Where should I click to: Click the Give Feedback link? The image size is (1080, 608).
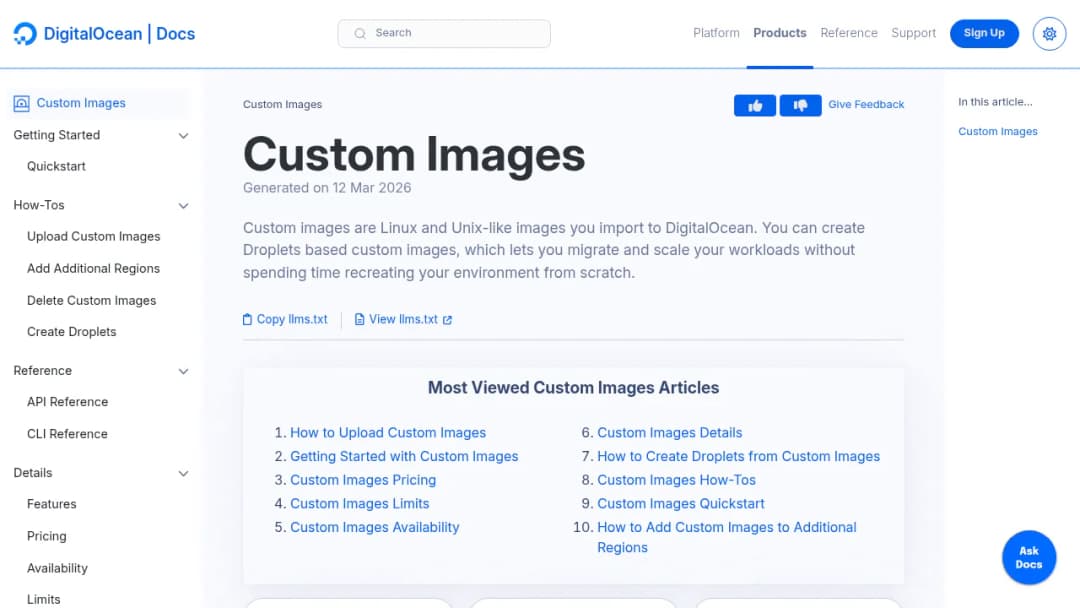866,105
